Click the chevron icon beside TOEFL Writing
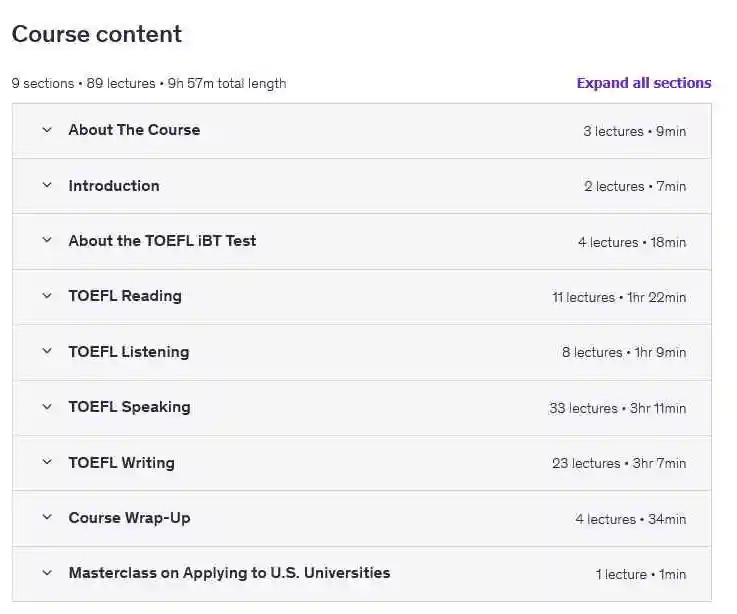The height and width of the screenshot is (614, 737). pos(46,463)
